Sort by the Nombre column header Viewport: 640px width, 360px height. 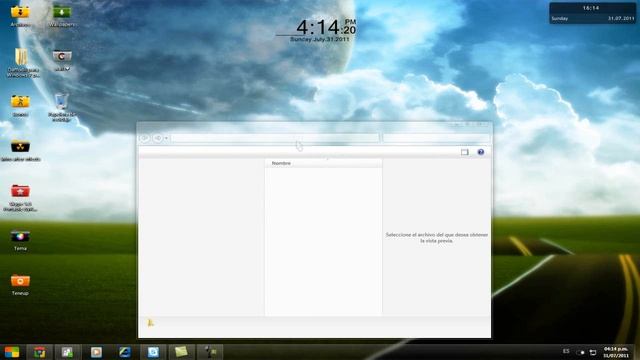pyautogui.click(x=324, y=163)
